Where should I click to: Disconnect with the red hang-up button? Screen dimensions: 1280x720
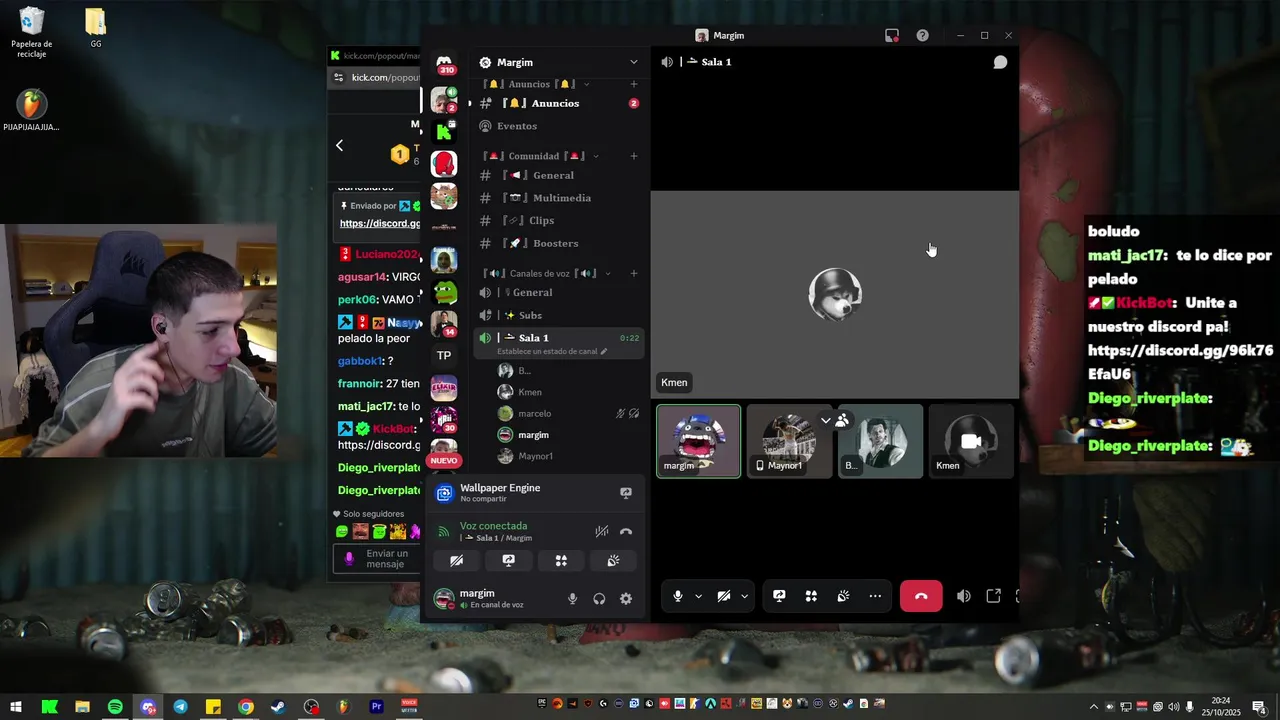[921, 596]
